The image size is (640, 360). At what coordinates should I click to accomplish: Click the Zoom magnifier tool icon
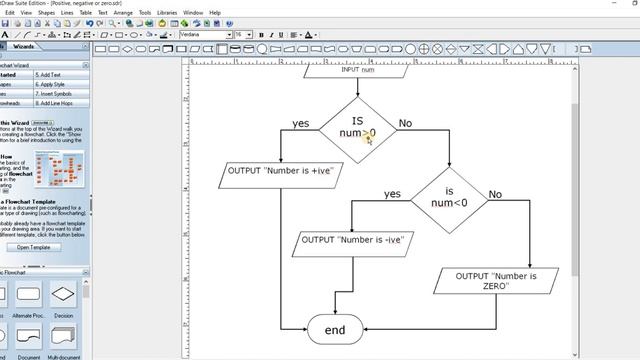point(111,23)
